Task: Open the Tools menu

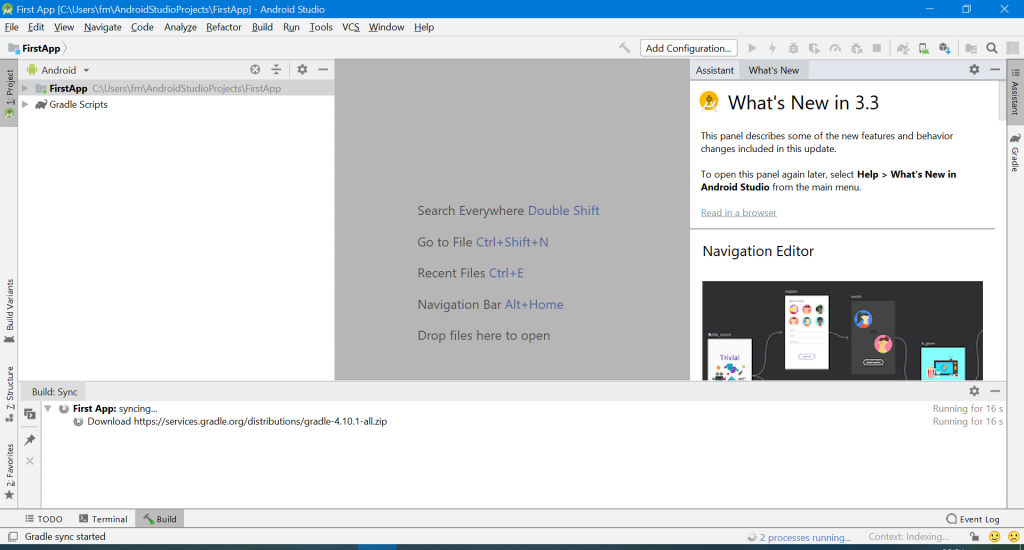Action: tap(321, 27)
